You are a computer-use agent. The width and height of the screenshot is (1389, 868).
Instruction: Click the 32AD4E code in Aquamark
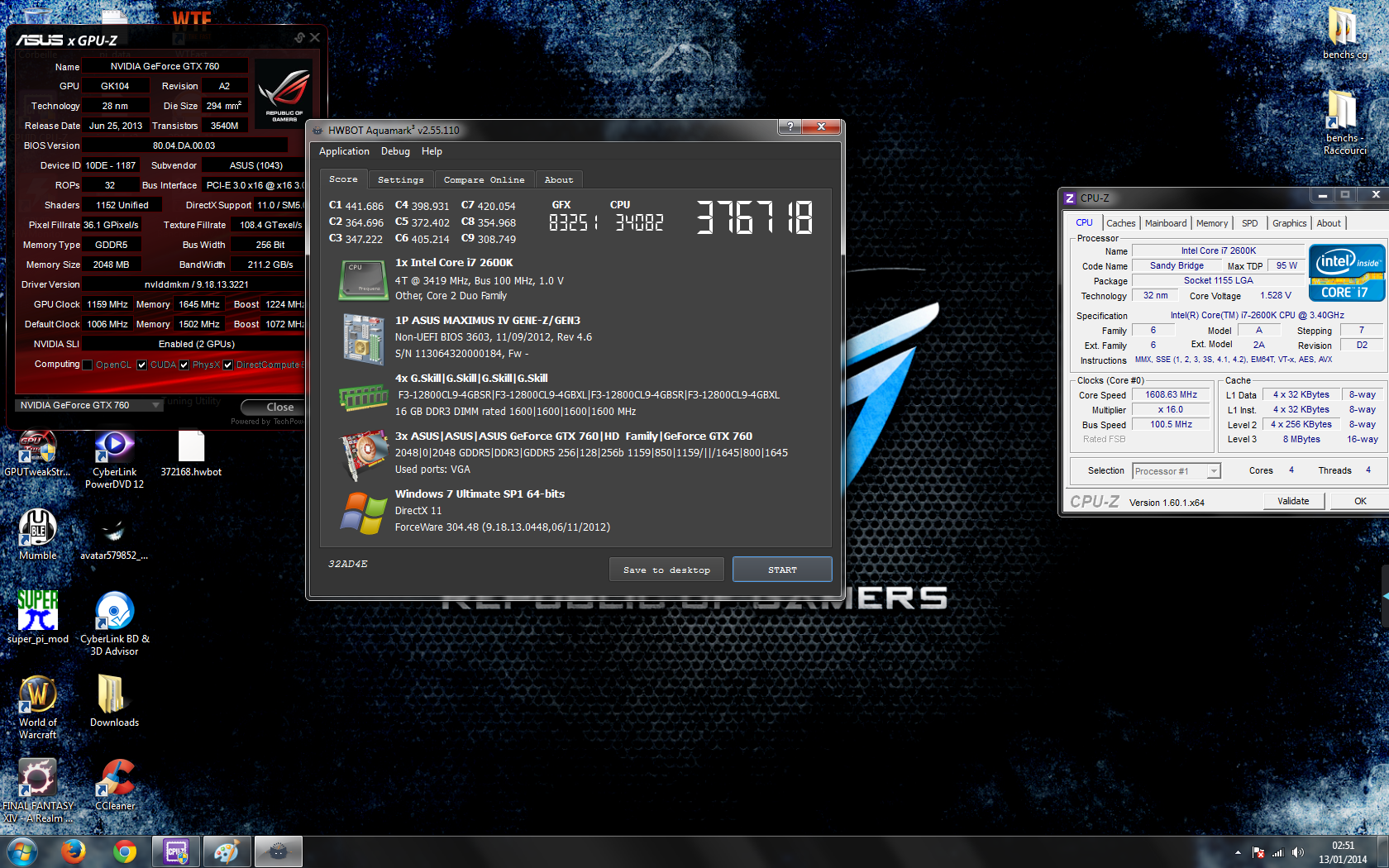tap(348, 564)
